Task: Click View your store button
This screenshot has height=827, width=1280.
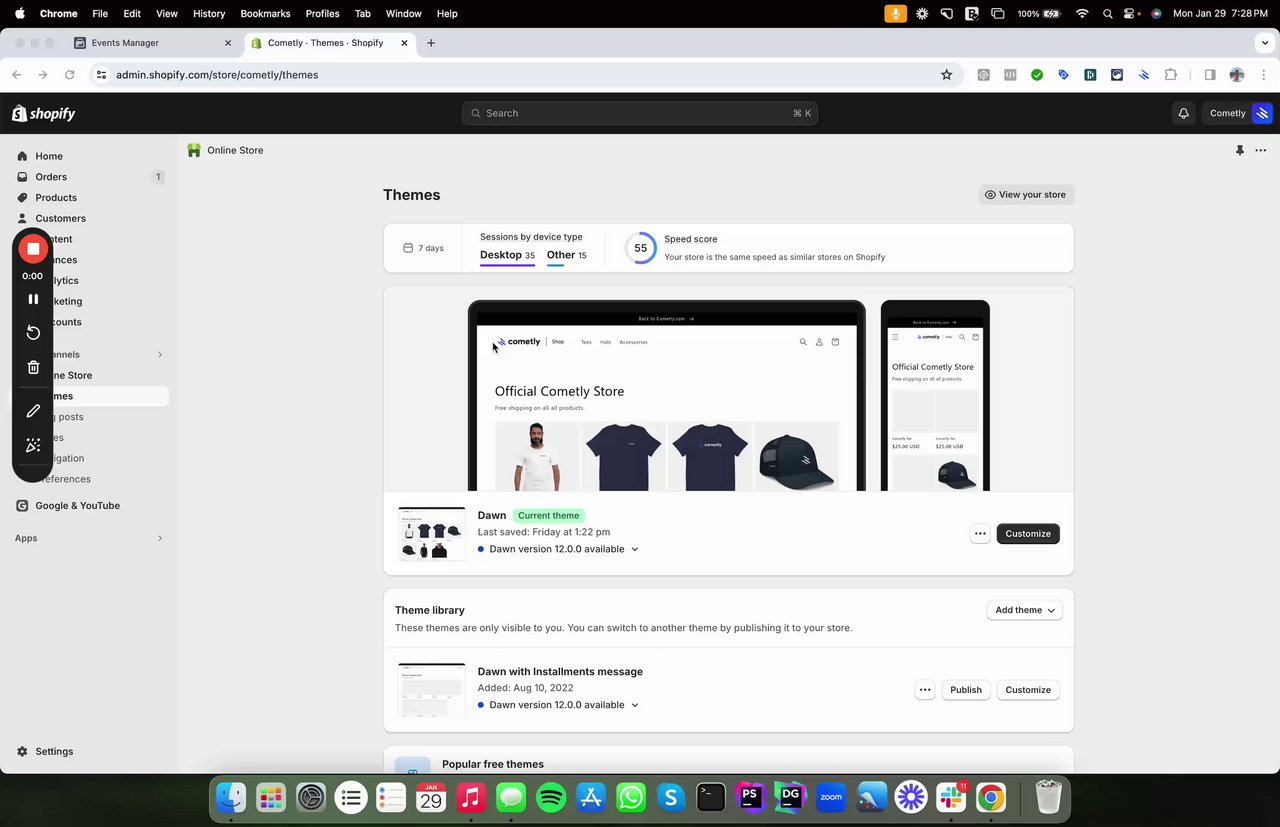Action: point(1026,195)
